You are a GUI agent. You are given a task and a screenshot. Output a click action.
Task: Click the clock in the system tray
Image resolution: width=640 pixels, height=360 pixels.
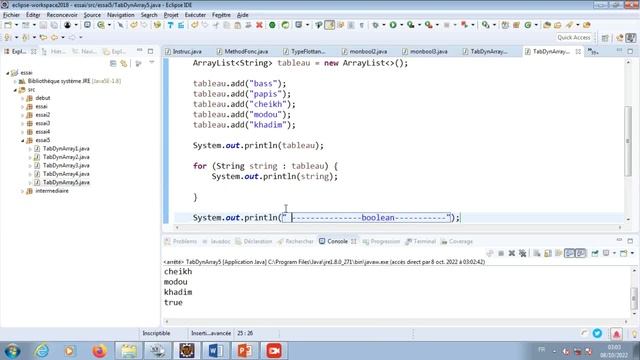tap(615, 351)
